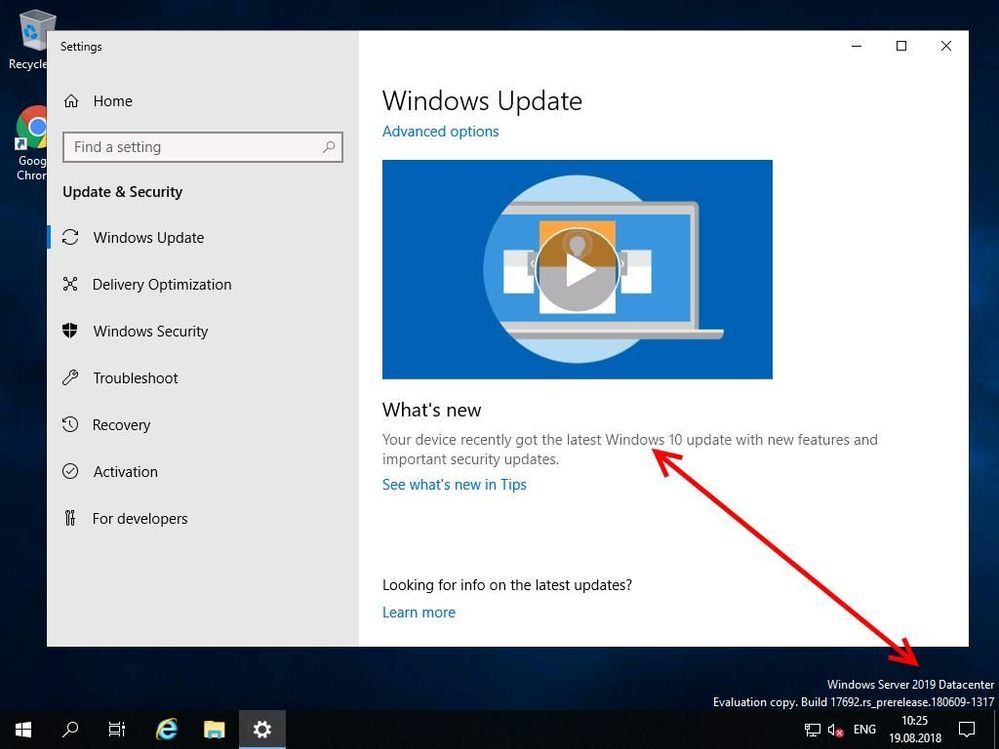
Task: Open Advanced options link
Action: tap(440, 131)
